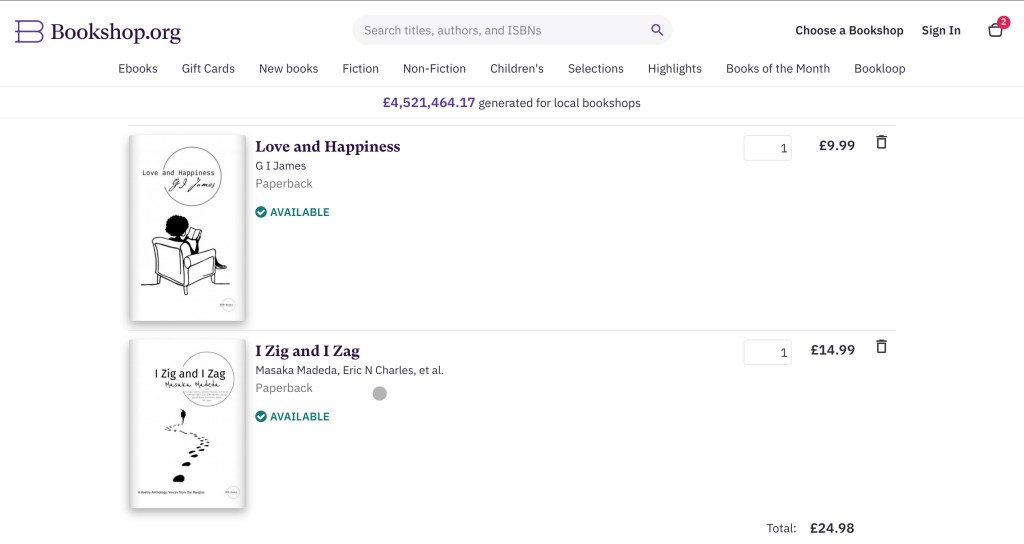
Task: Click the search titles input field
Action: pyautogui.click(x=500, y=30)
